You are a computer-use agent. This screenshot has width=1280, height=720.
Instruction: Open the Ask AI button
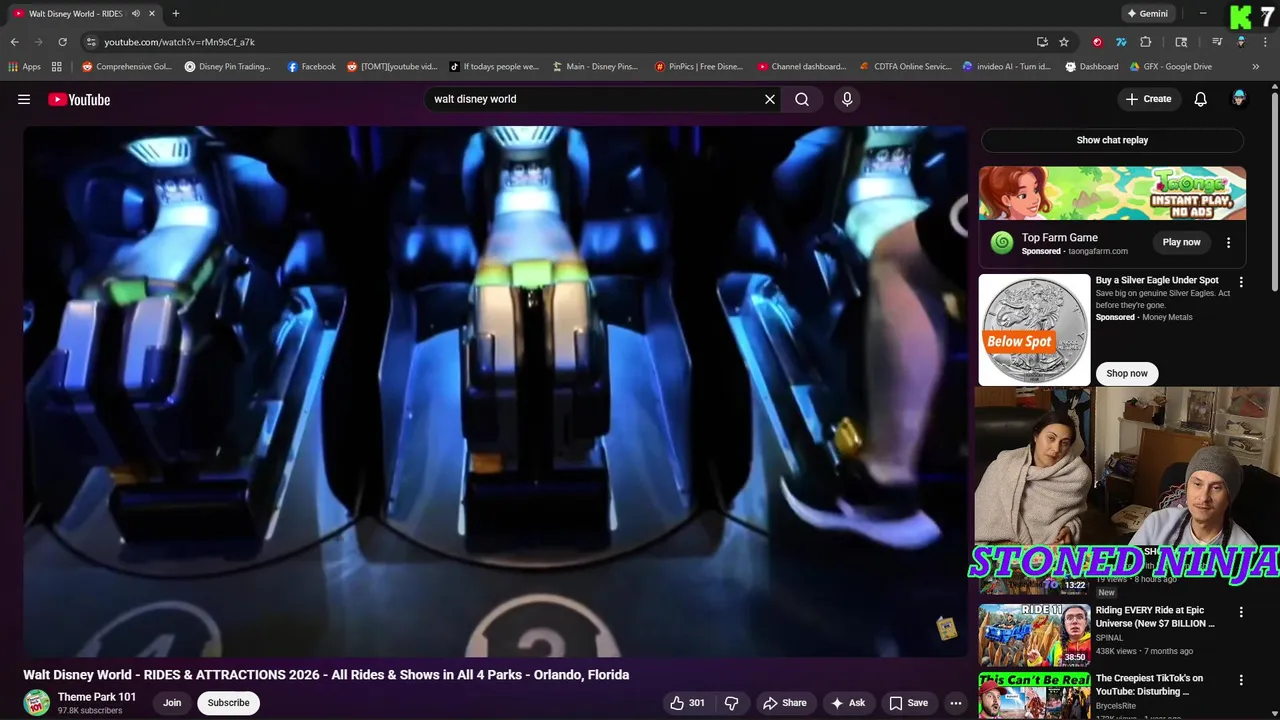[x=848, y=703]
